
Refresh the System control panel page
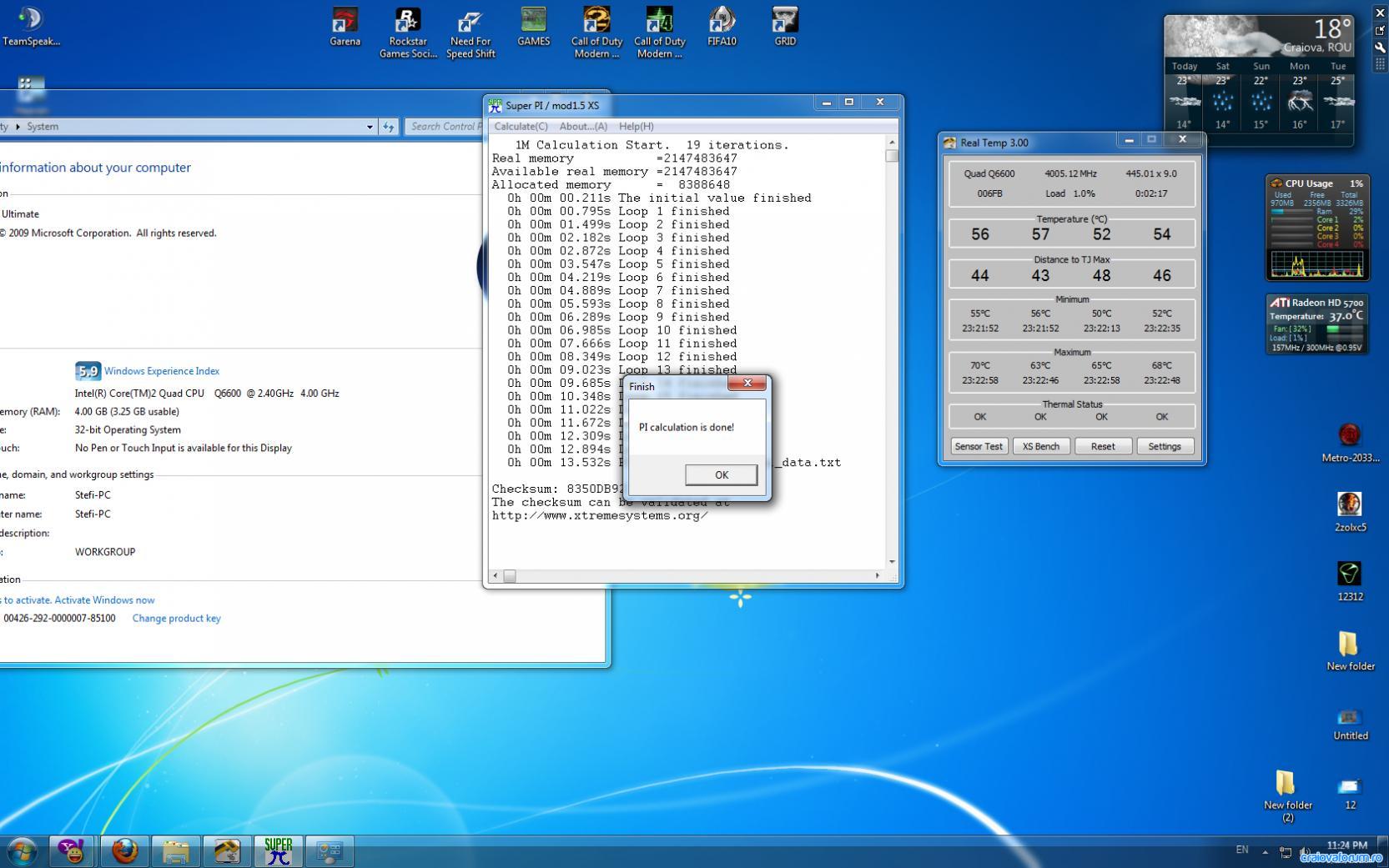tap(389, 127)
